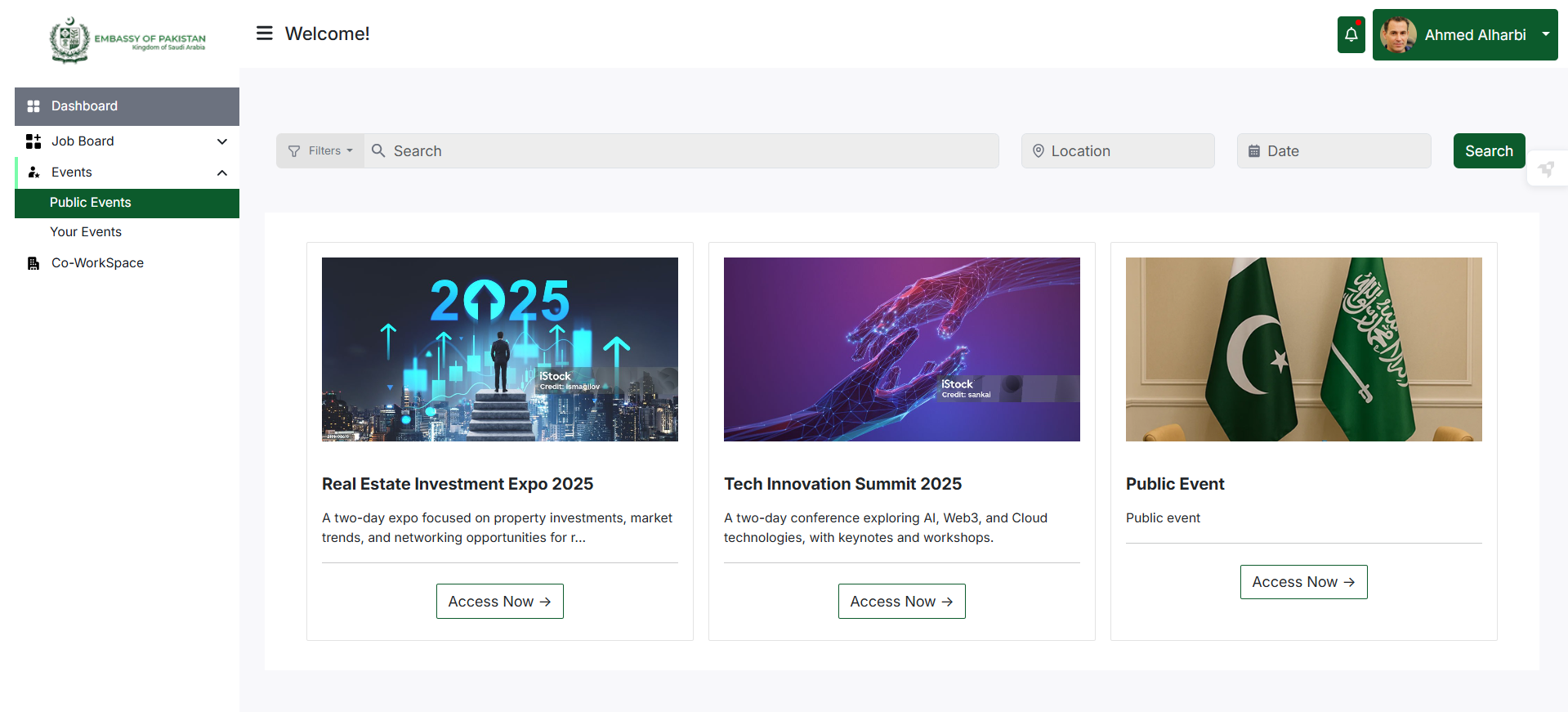The width and height of the screenshot is (1568, 712).
Task: Open the Filters dropdown
Action: click(x=320, y=151)
